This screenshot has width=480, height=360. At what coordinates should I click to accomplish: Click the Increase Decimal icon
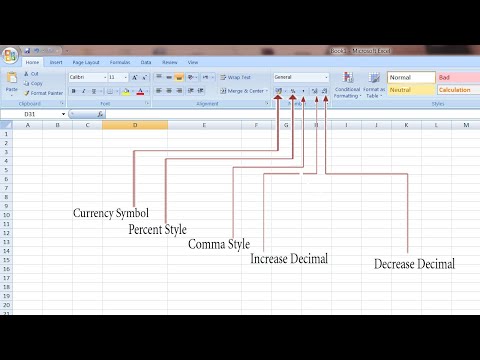[x=314, y=91]
